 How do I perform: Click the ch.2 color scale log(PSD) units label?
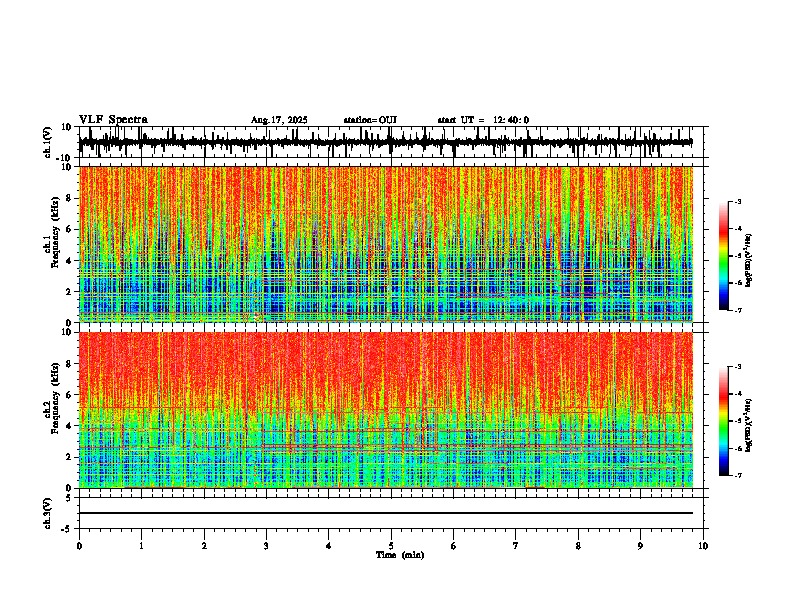pos(749,425)
